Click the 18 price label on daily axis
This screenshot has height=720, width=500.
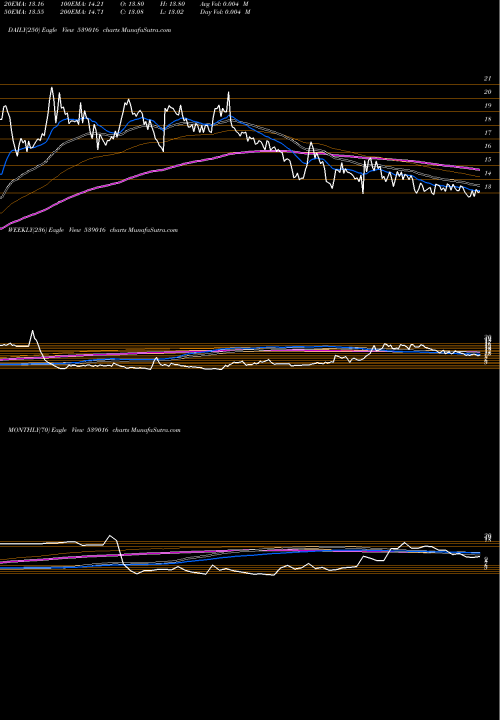pos(487,119)
